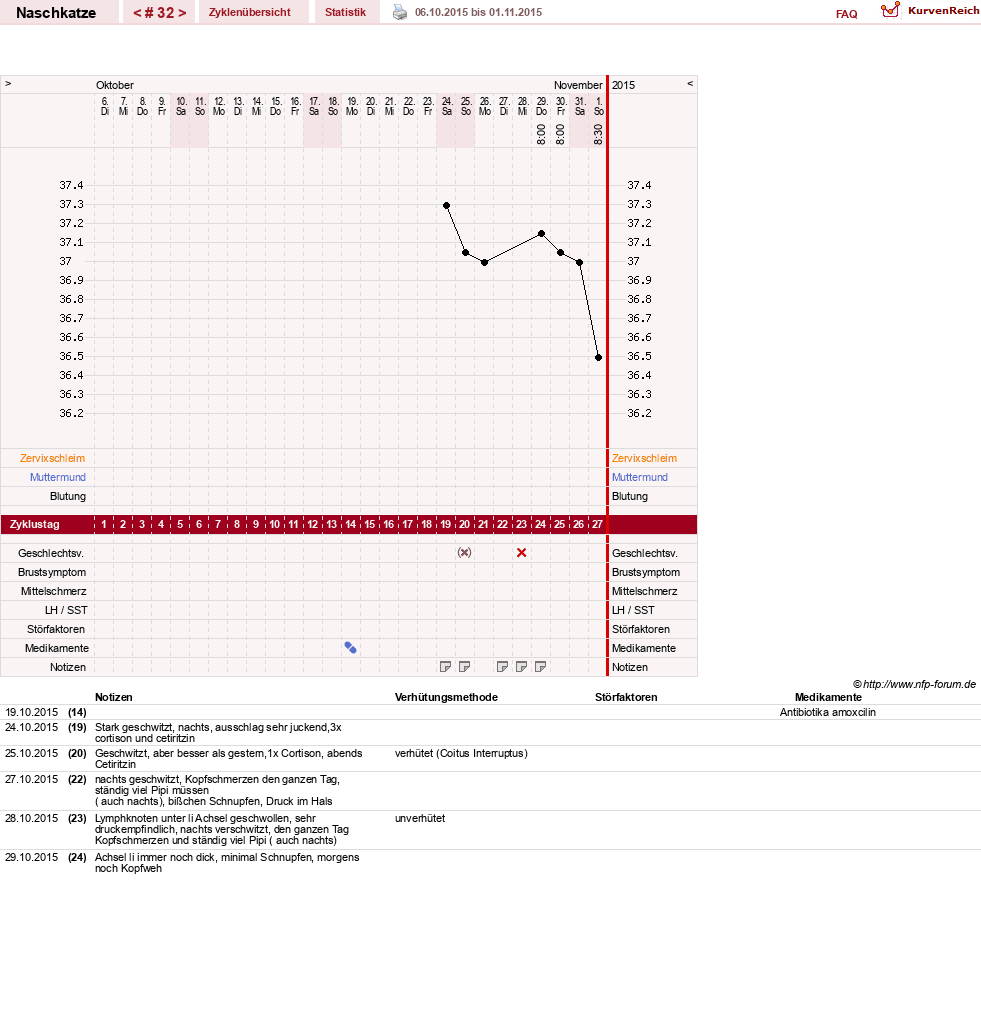This screenshot has width=981, height=1015.
Task: Click Zyklustag 27 in the red bar
Action: pyautogui.click(x=598, y=524)
